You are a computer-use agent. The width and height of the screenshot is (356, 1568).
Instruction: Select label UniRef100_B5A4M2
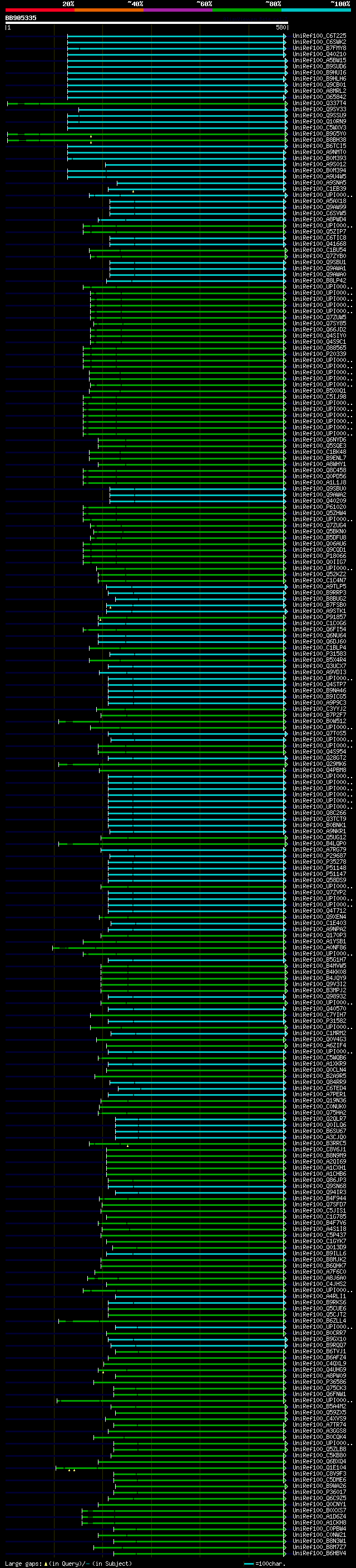(x=319, y=1406)
